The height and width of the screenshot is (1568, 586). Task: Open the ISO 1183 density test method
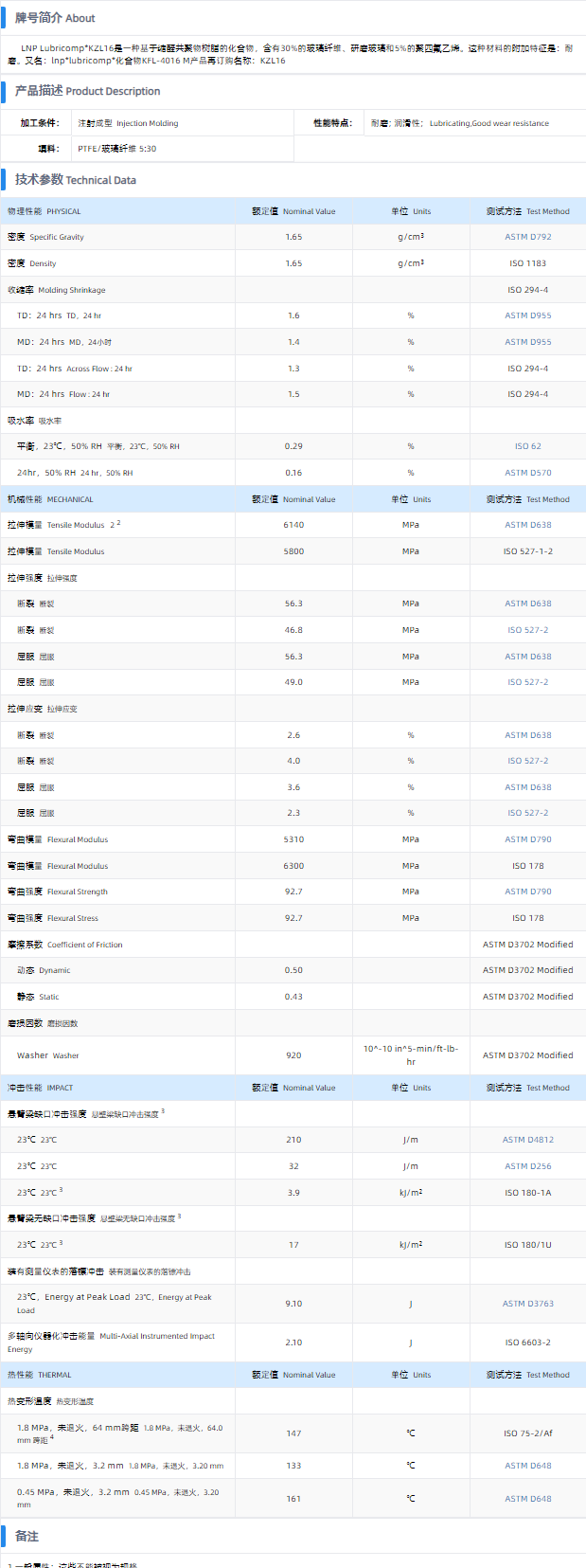pyautogui.click(x=527, y=263)
